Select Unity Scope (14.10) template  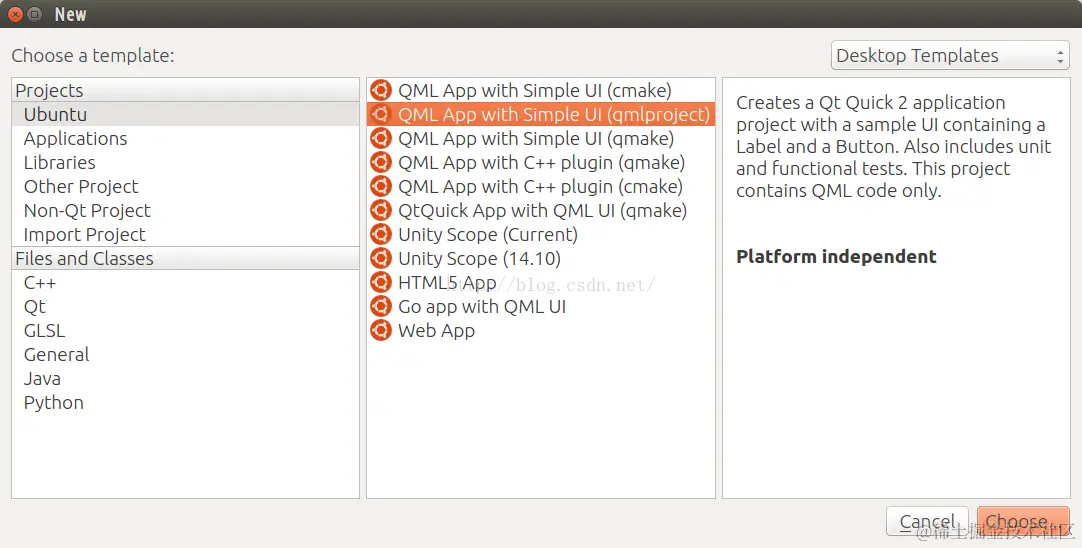tap(479, 259)
